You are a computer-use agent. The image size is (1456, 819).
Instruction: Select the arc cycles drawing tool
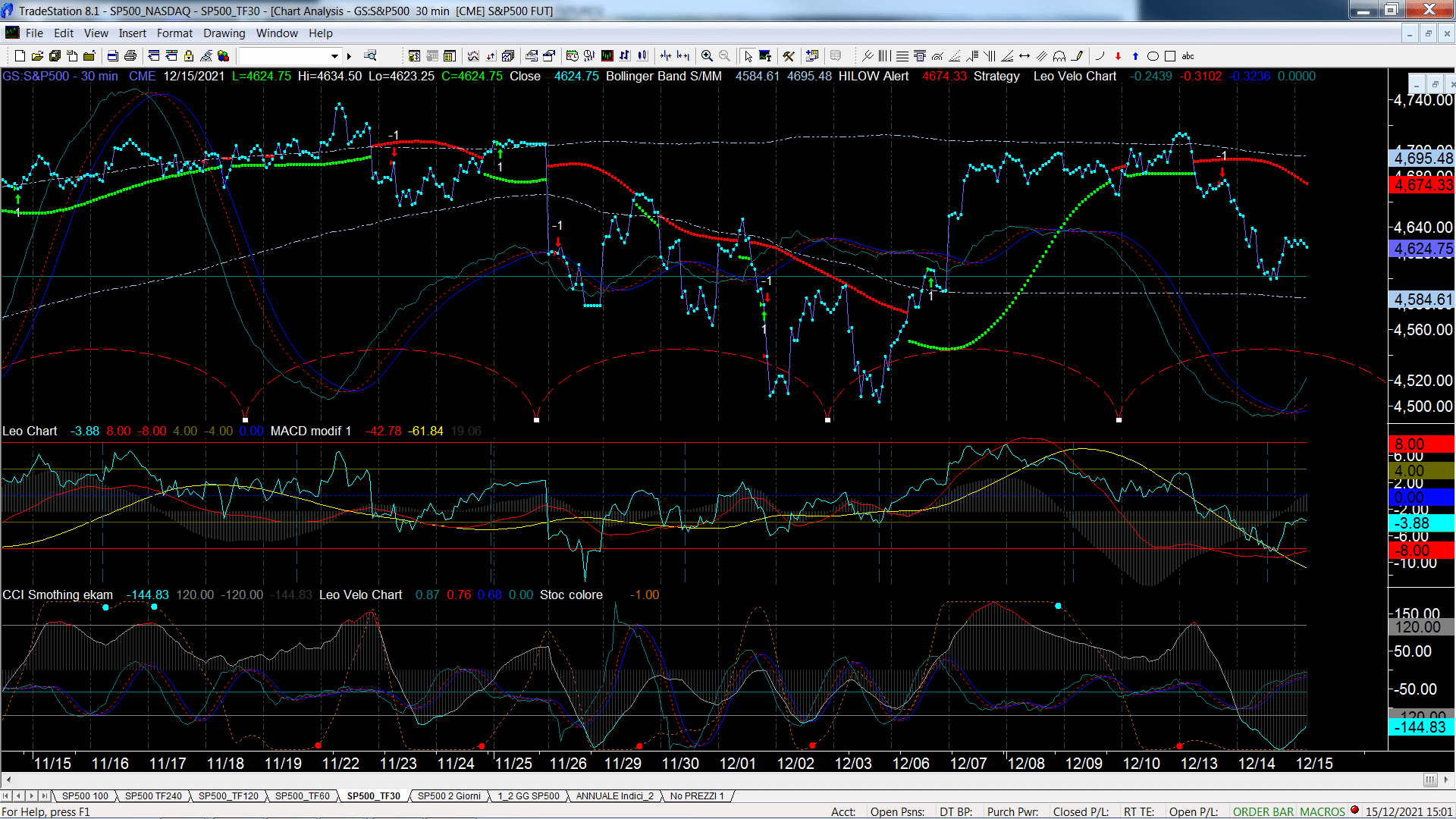(1059, 56)
